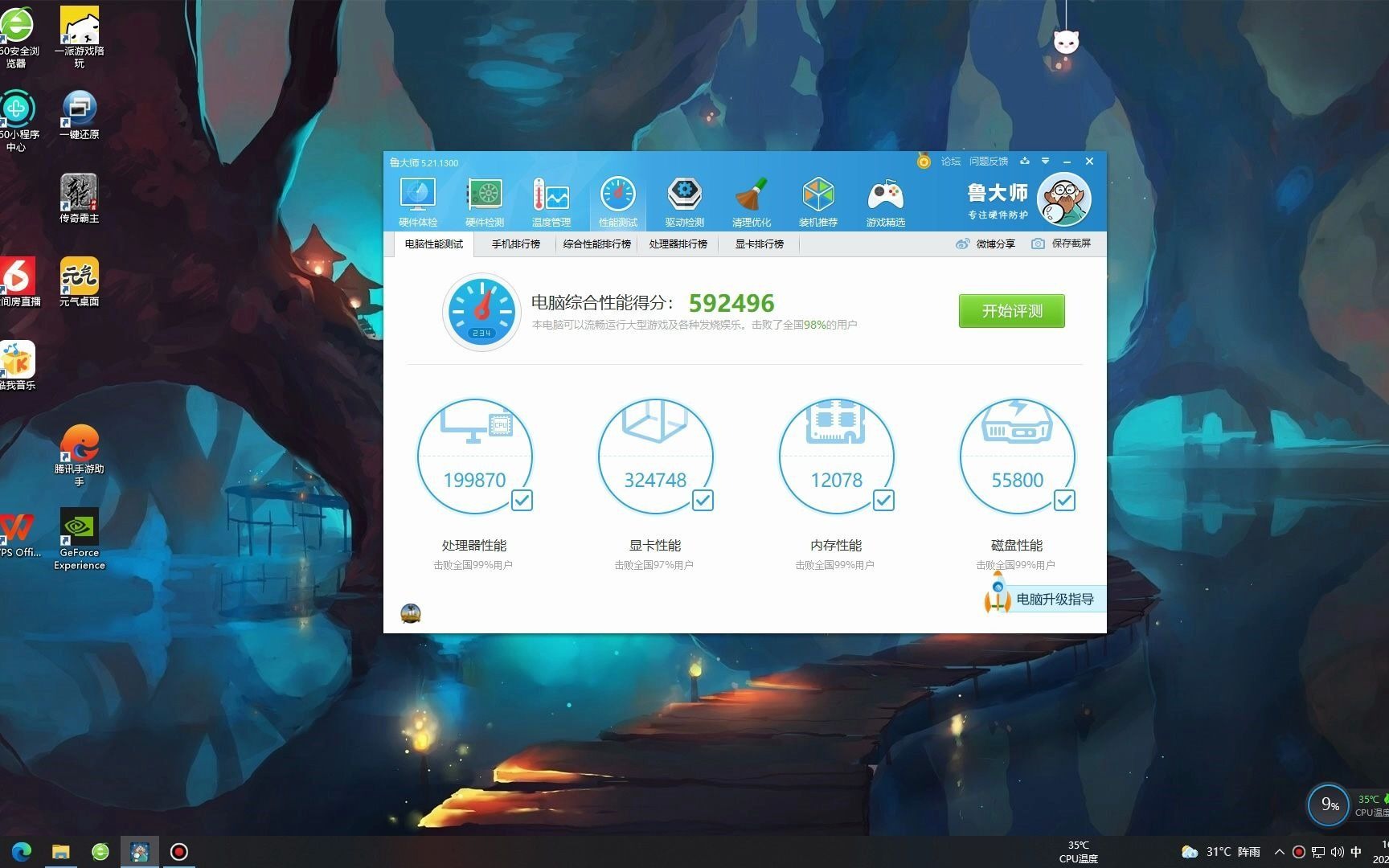
Task: Open File Explorer from the taskbar
Action: coord(61,851)
